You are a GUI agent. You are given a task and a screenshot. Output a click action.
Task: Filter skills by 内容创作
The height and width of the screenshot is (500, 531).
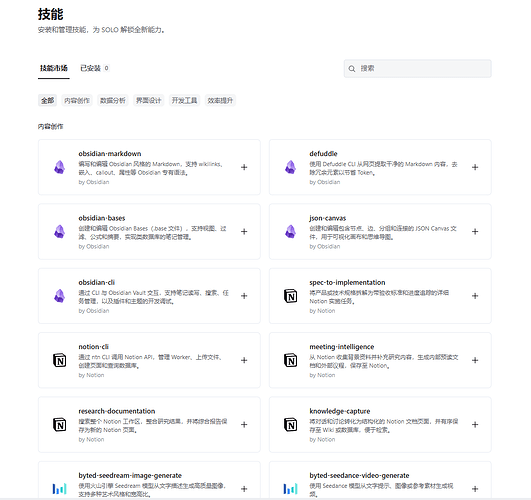tap(77, 100)
